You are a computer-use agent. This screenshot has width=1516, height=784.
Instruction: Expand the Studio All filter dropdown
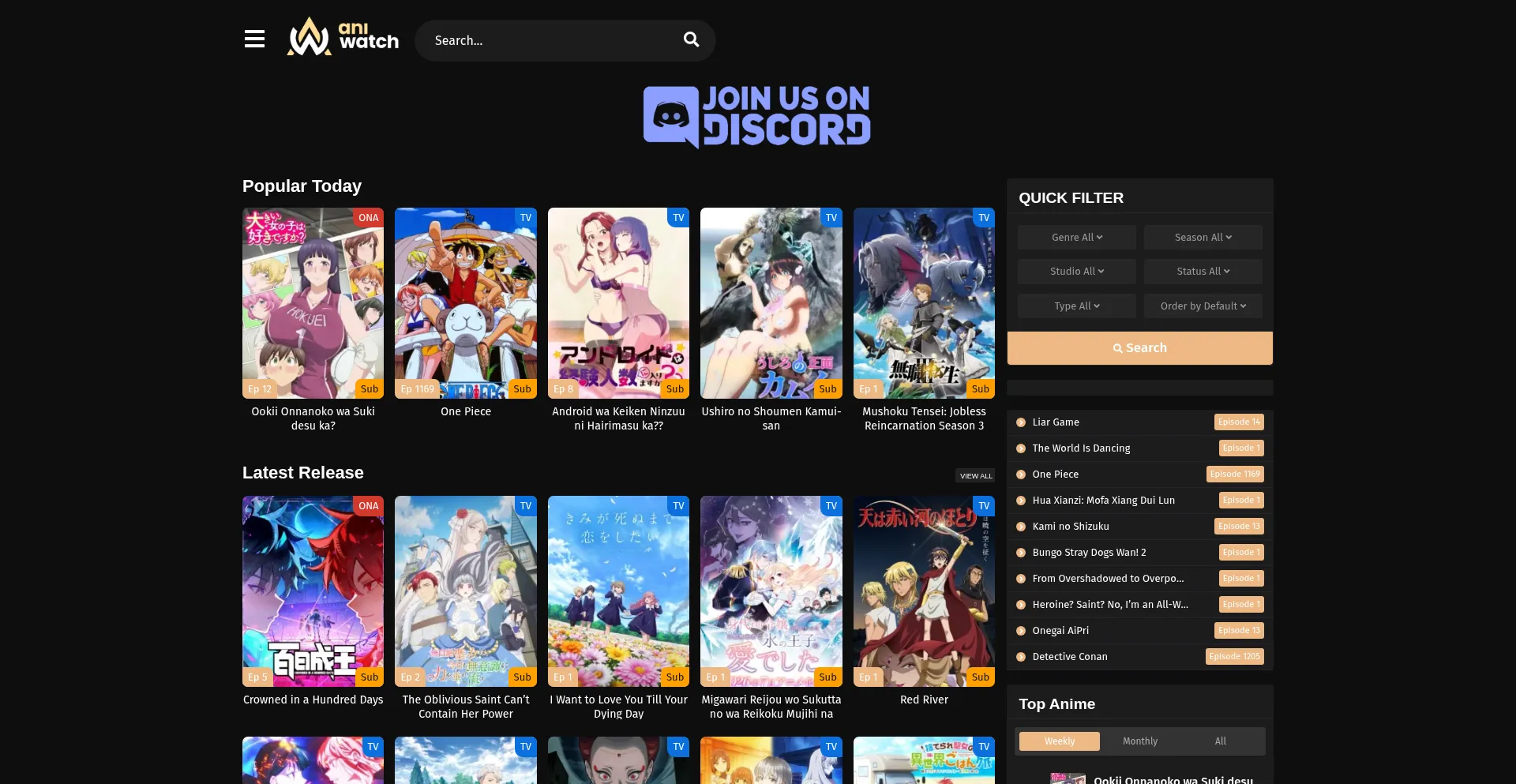click(1077, 272)
